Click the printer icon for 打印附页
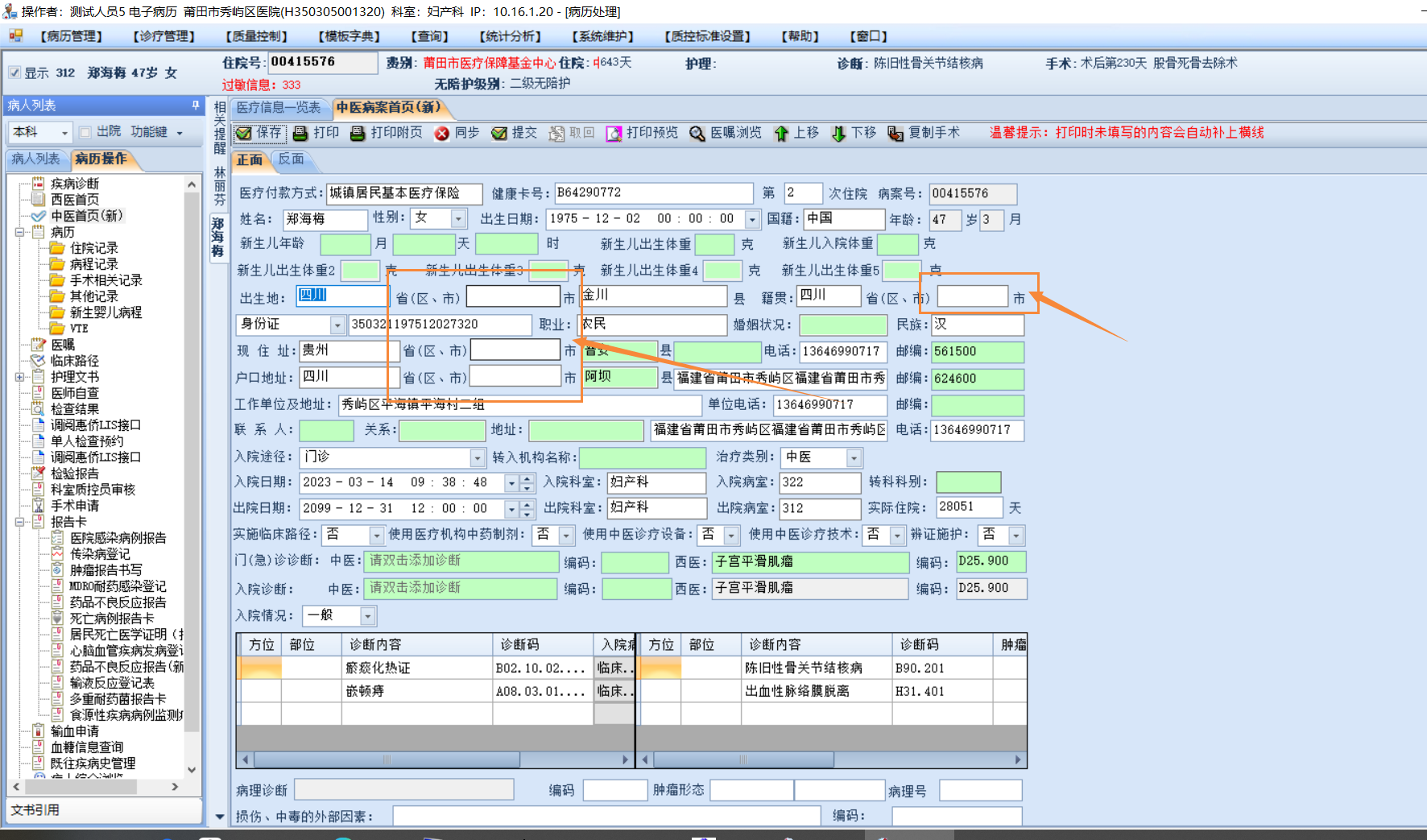Image resolution: width=1427 pixels, height=840 pixels. point(358,133)
